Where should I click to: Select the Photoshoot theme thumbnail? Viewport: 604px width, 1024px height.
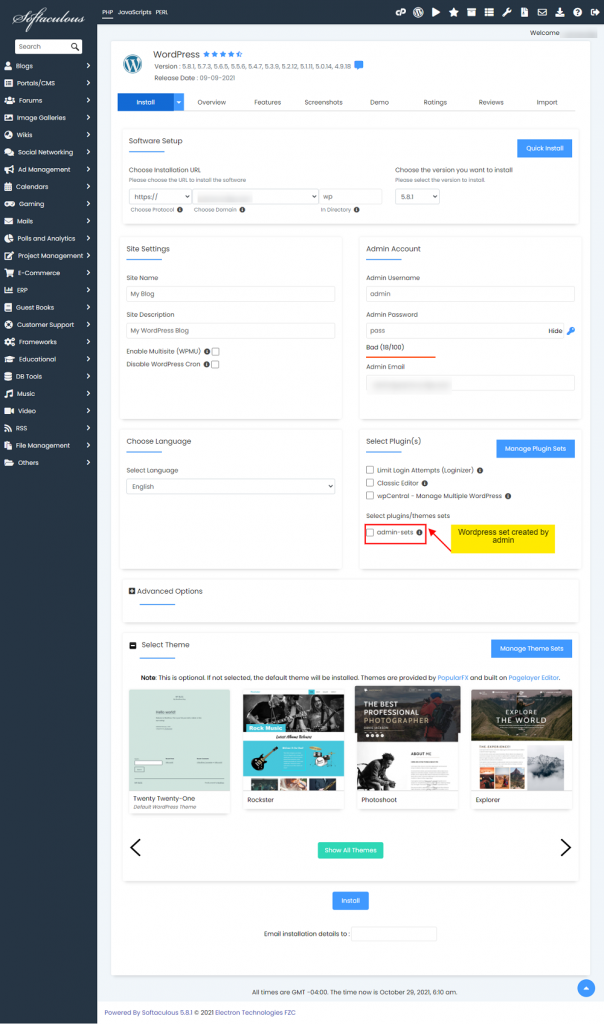[x=407, y=739]
